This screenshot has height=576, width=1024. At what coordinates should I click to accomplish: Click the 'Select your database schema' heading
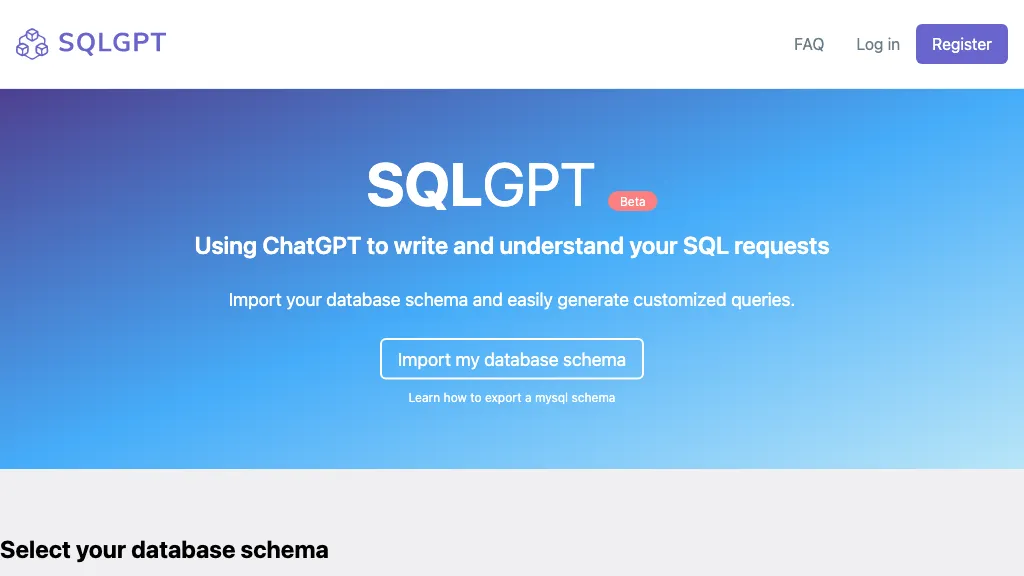click(x=164, y=549)
